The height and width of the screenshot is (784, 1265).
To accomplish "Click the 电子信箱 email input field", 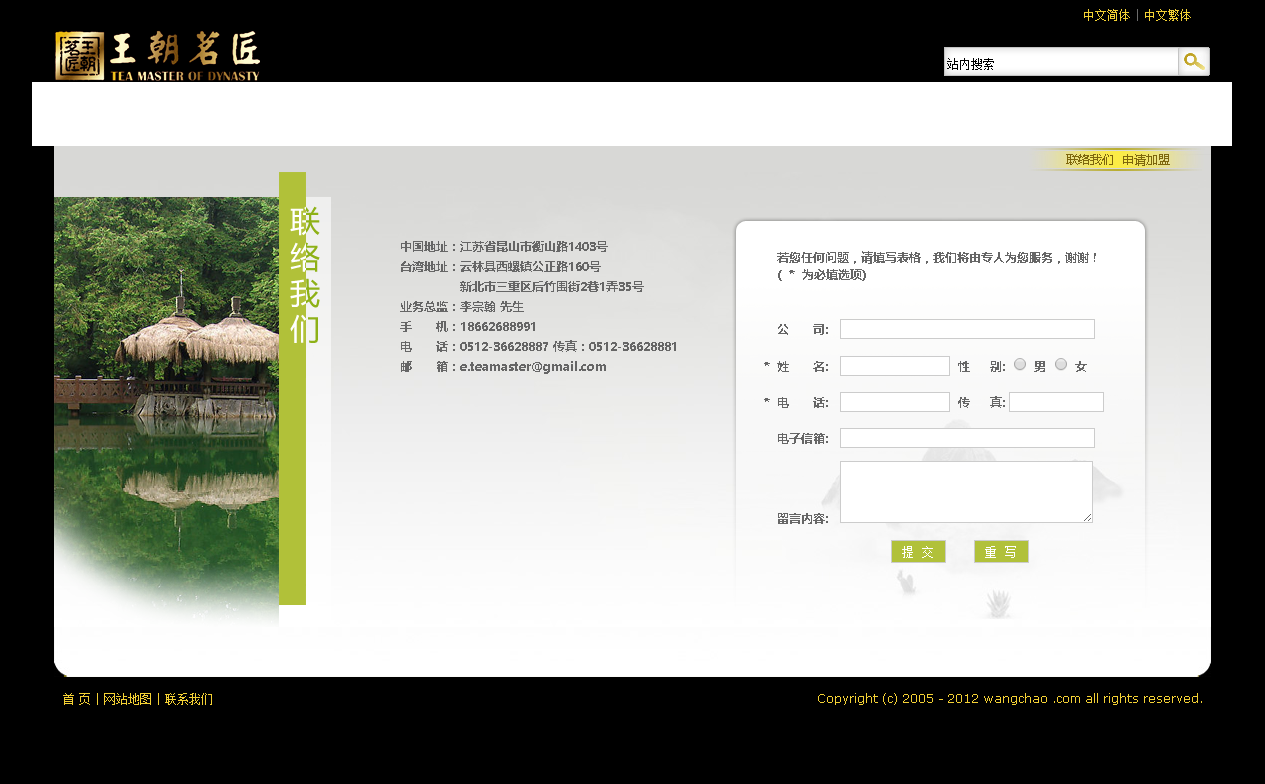I will [x=967, y=438].
